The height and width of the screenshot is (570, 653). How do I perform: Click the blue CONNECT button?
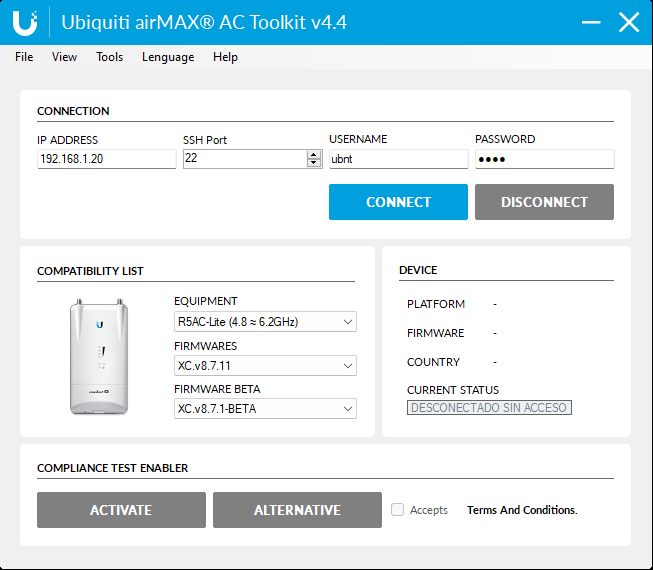click(x=398, y=202)
